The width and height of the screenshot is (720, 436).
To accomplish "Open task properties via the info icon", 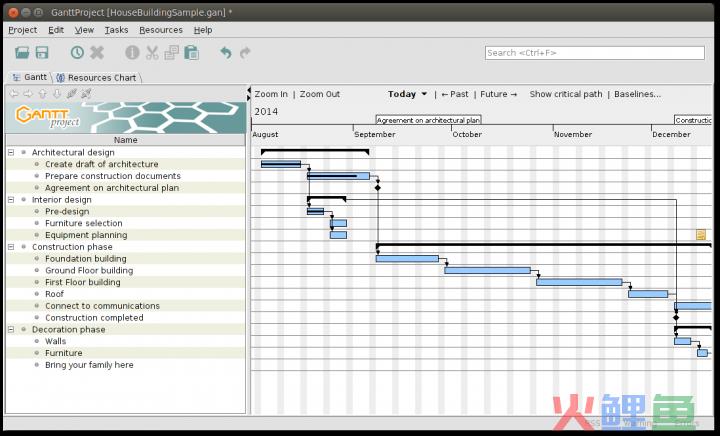I will 132,53.
